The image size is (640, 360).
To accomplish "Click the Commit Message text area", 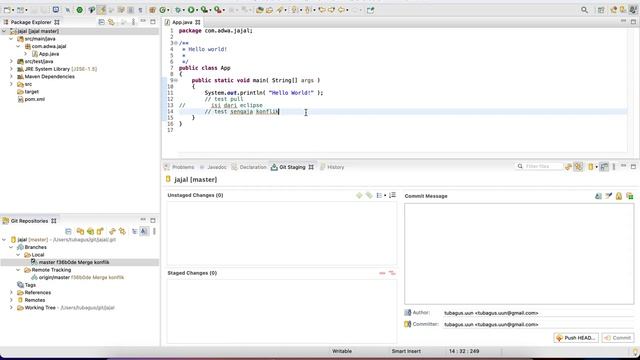I will coord(519,254).
